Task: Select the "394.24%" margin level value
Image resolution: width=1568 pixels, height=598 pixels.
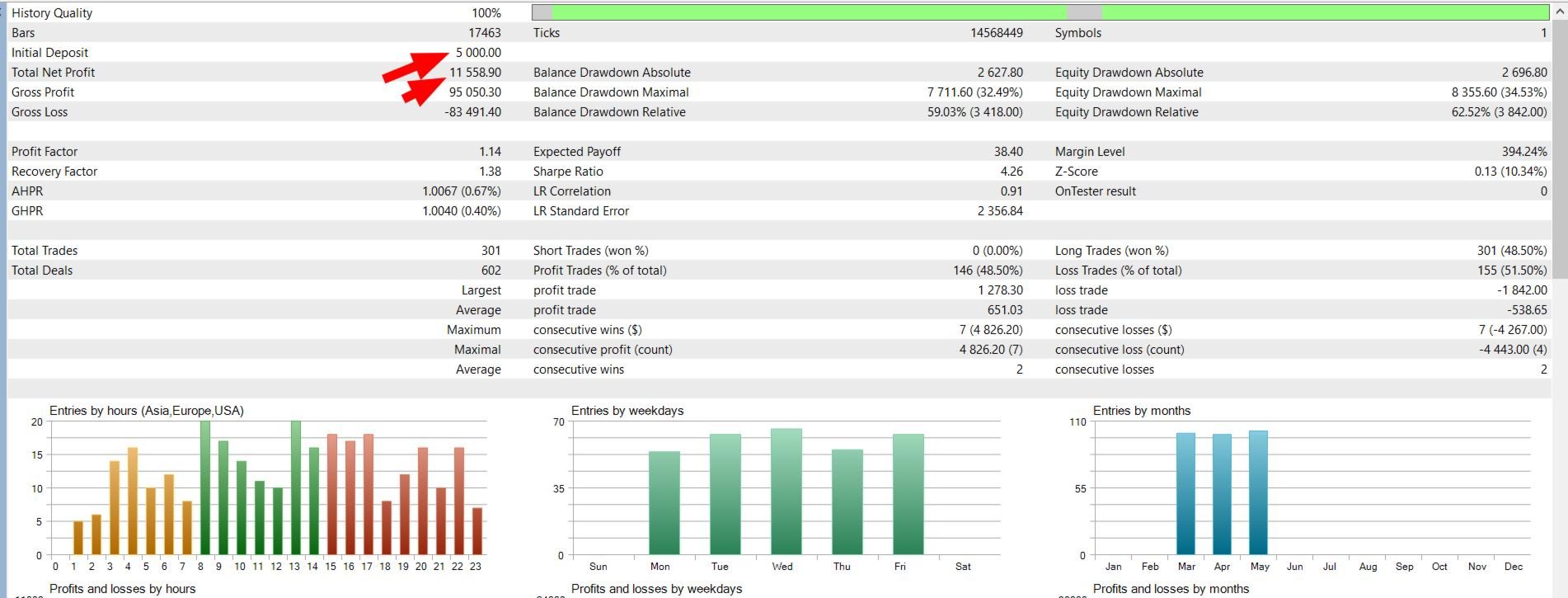Action: pos(1524,152)
